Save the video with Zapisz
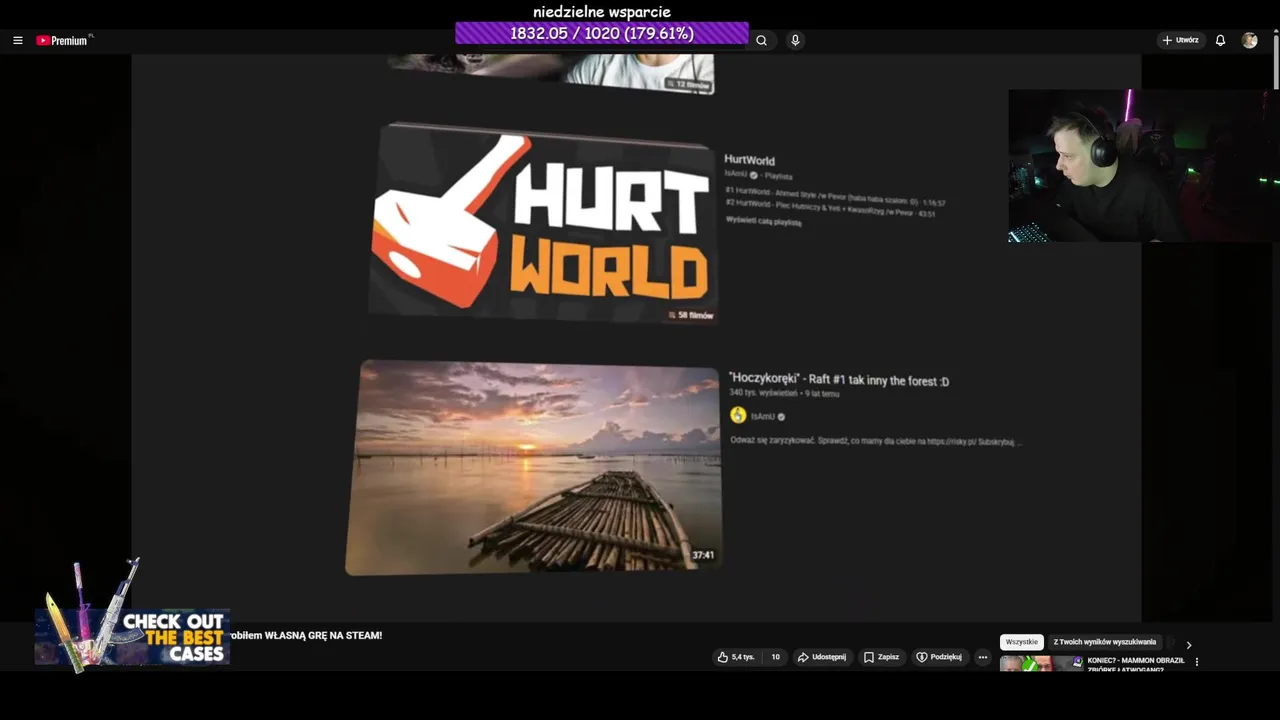The height and width of the screenshot is (720, 1280). coord(881,657)
